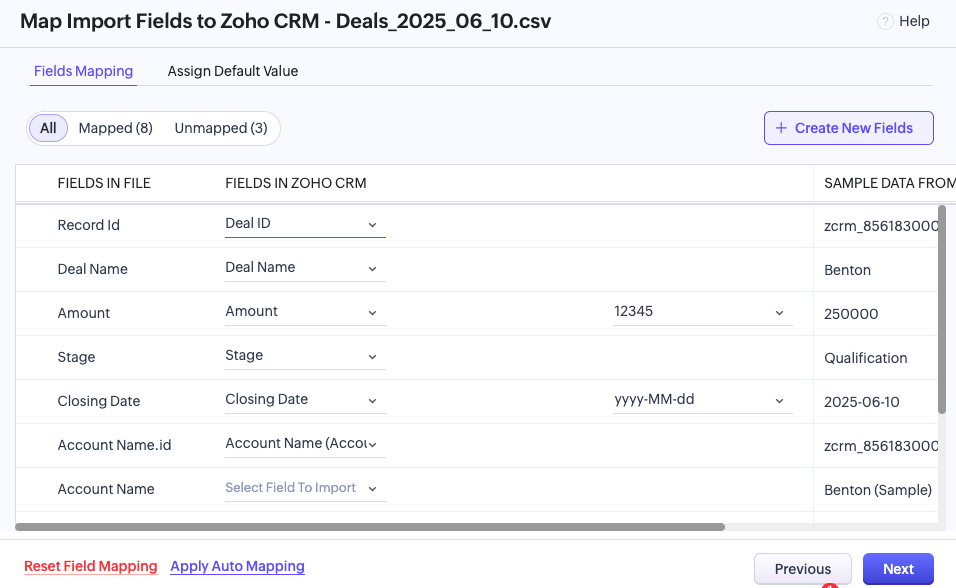
Task: Click the Next button
Action: coord(898,569)
